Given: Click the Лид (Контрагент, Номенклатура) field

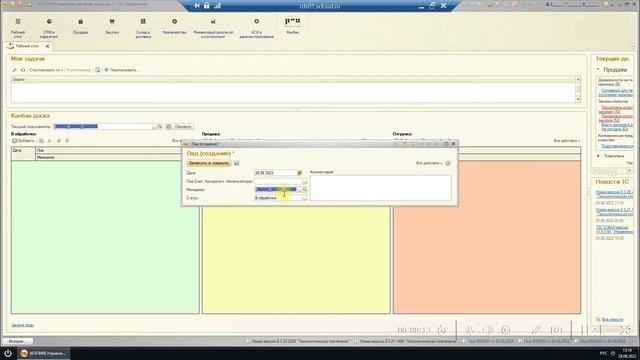Looking at the screenshot, I should pyautogui.click(x=278, y=181).
